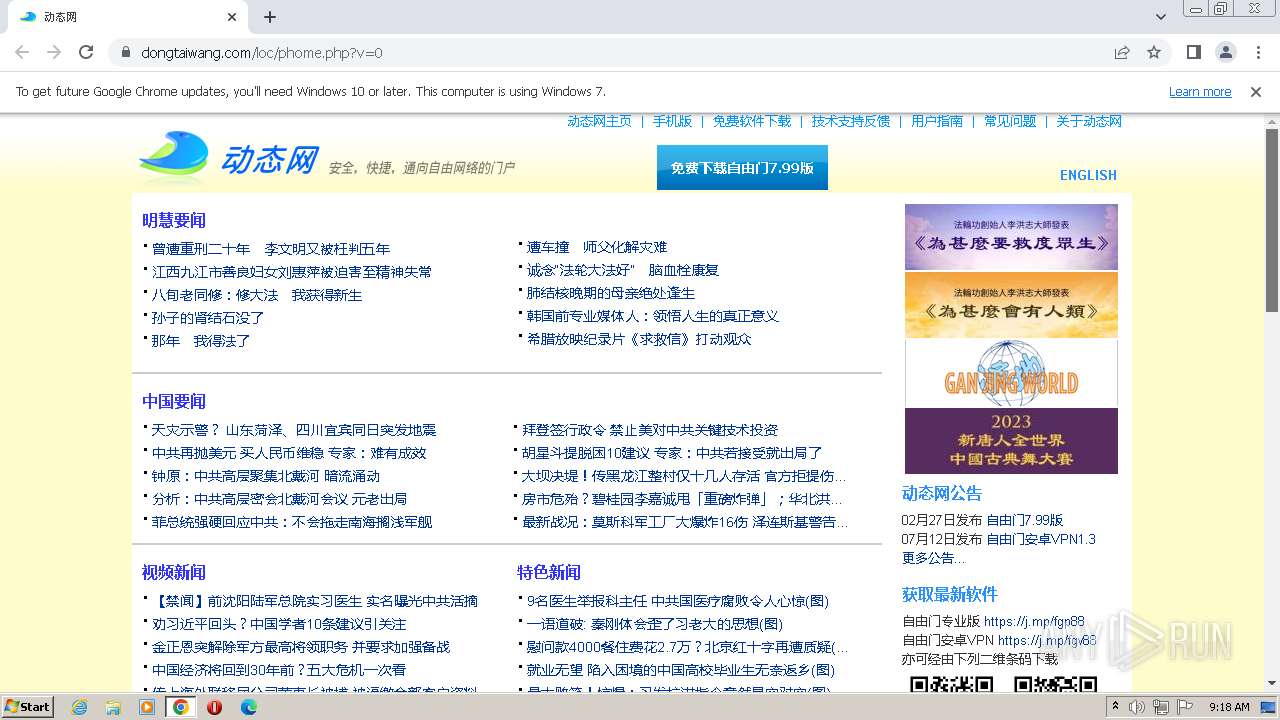This screenshot has width=1280, height=720.
Task: Open article 希腊放映纪录片《求救信》打动观众
Action: coord(639,339)
